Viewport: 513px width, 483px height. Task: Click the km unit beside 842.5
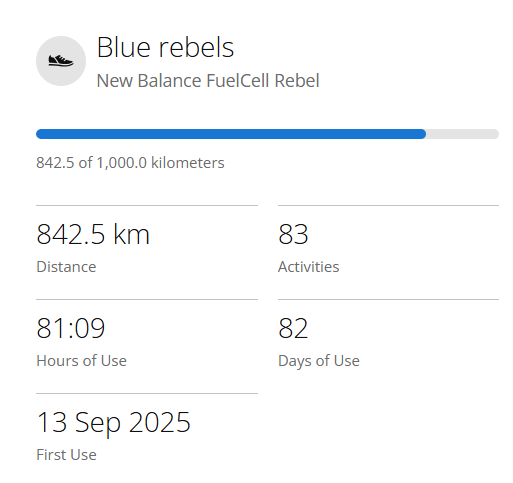[132, 234]
